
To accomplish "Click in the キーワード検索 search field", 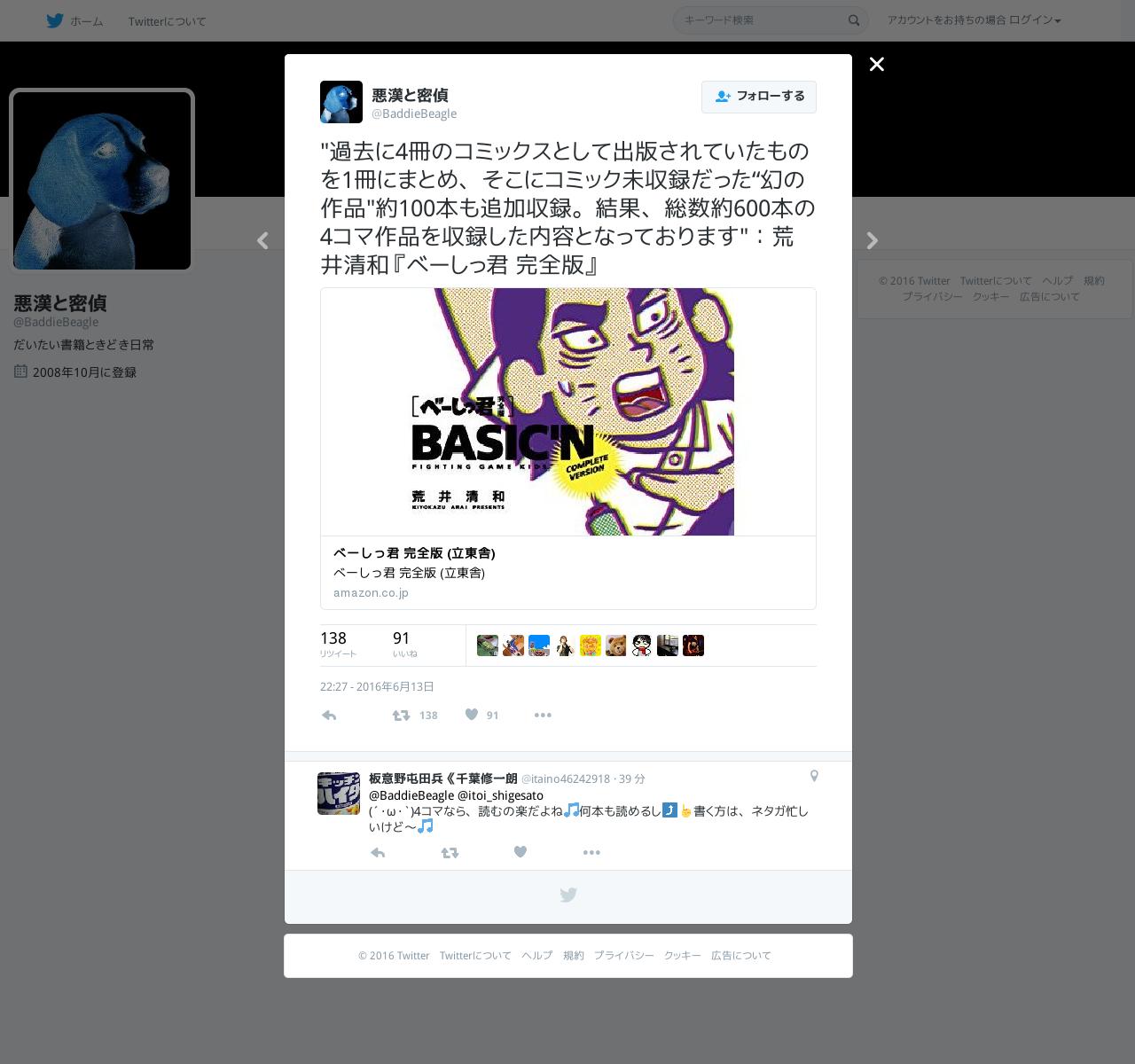I will point(758,20).
